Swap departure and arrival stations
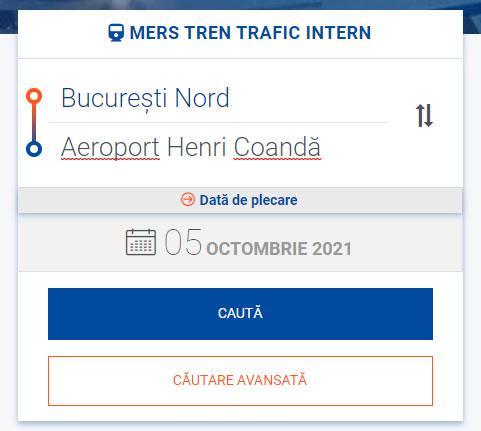481x431 pixels. click(424, 116)
